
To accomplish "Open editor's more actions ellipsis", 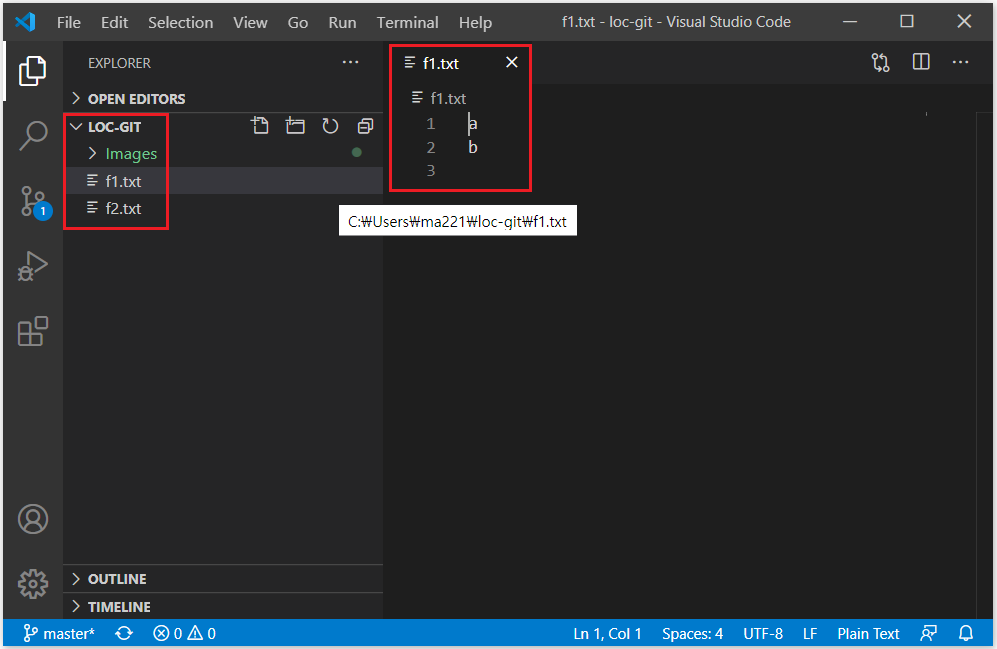I will pos(960,62).
